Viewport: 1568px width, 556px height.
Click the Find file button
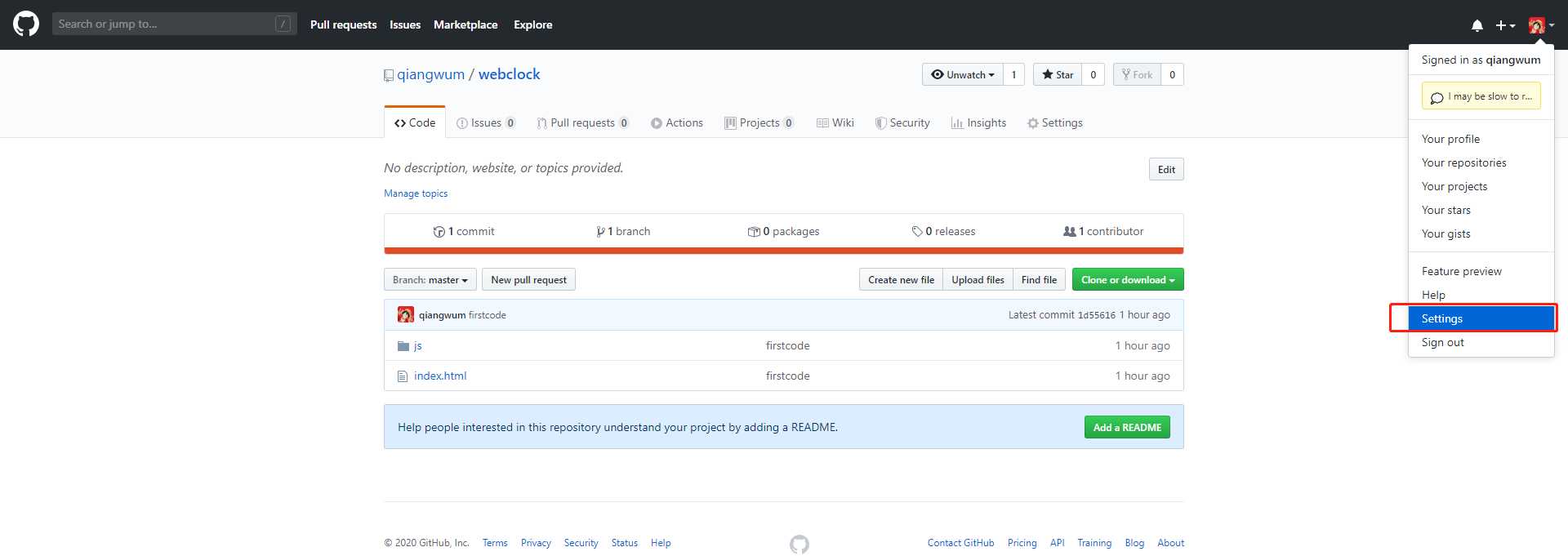coord(1039,279)
